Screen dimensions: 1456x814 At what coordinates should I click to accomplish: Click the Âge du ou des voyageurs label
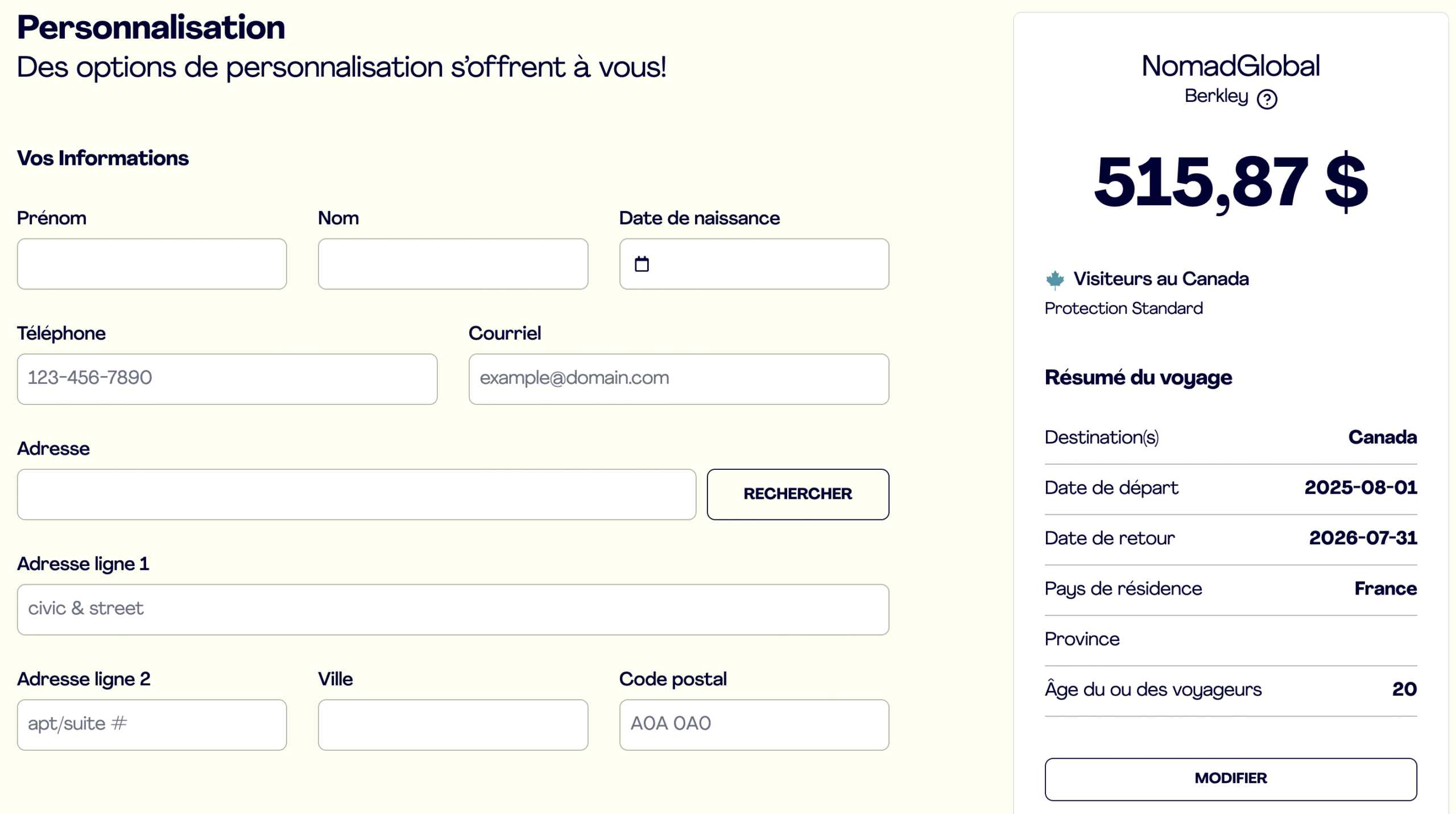1153,689
